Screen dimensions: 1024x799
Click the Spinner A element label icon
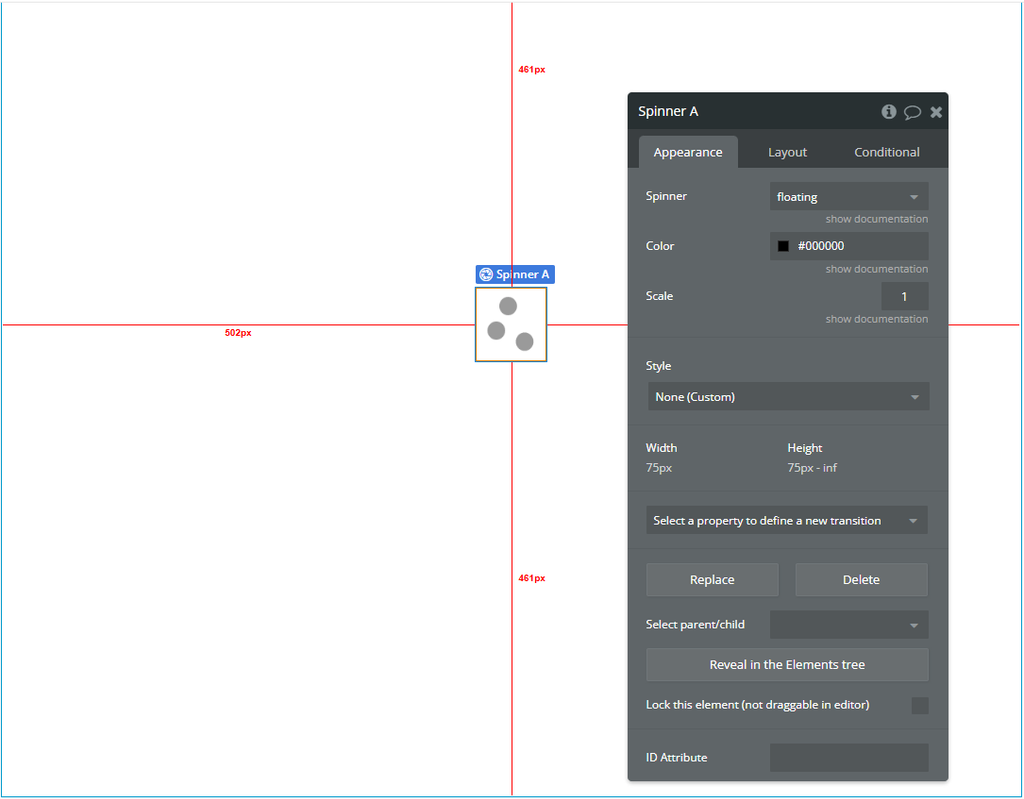(486, 274)
